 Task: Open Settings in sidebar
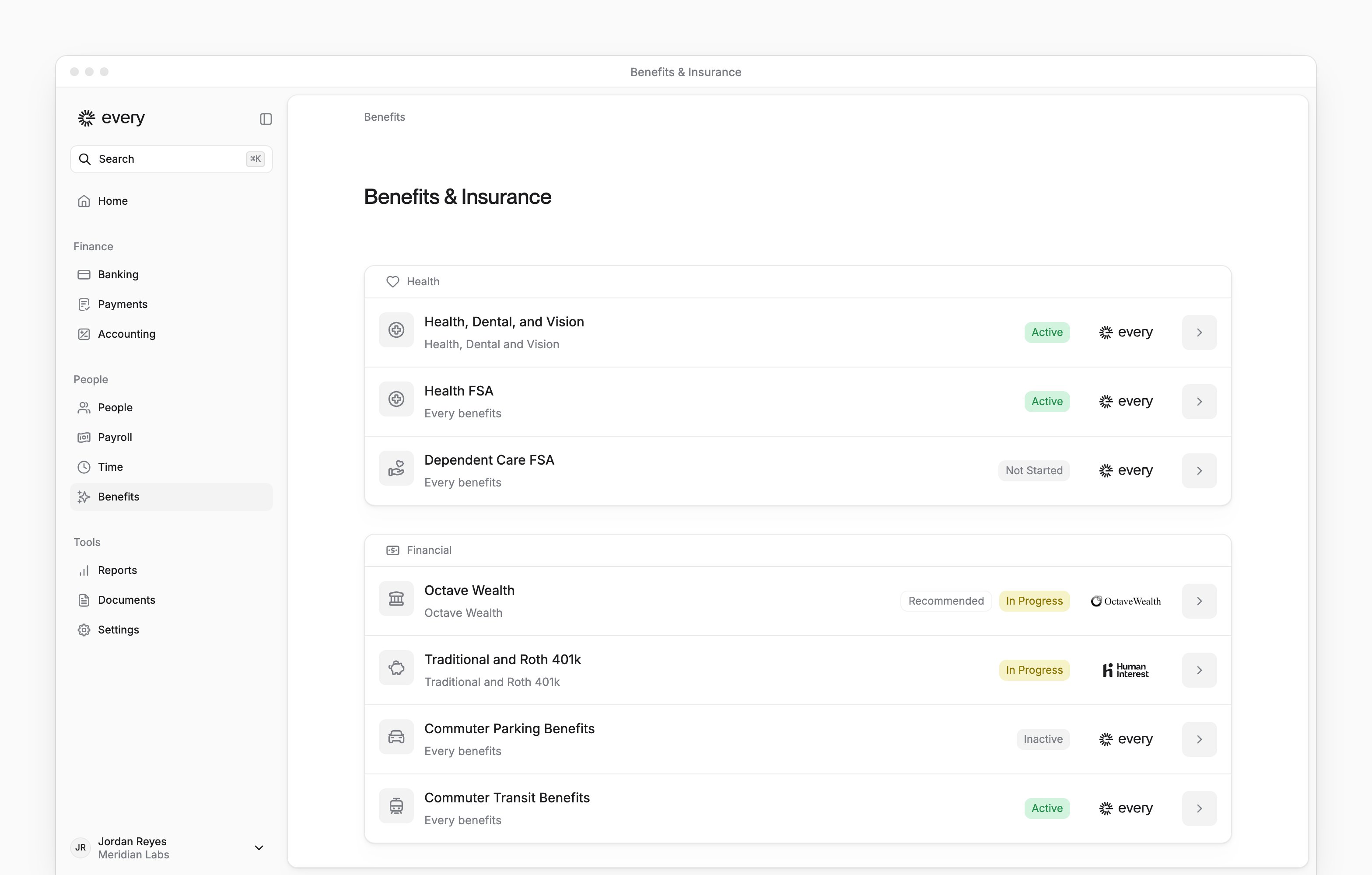click(x=171, y=630)
